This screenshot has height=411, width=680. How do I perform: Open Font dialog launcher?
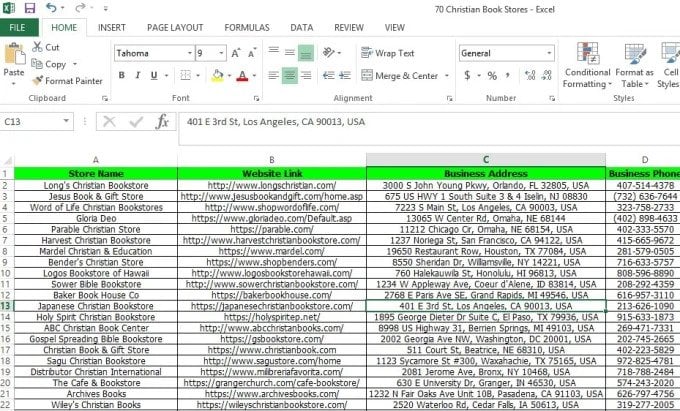(256, 98)
